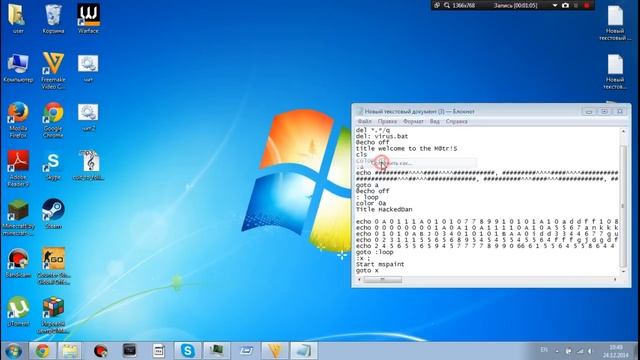Switch to Bandicam in the taskbar

click(x=100, y=351)
